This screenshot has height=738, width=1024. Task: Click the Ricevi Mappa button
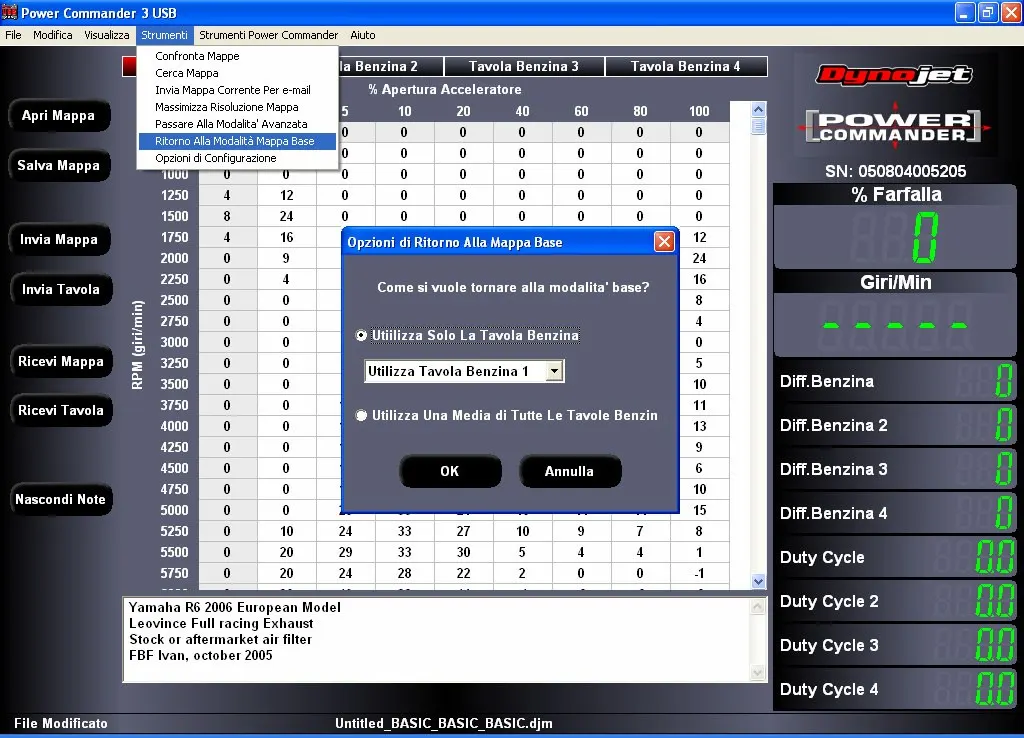coord(61,361)
